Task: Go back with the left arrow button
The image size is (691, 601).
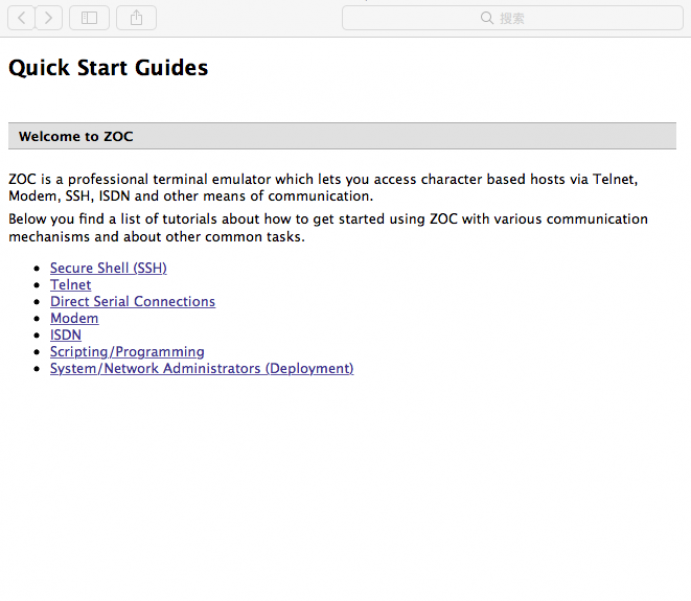Action: point(22,18)
